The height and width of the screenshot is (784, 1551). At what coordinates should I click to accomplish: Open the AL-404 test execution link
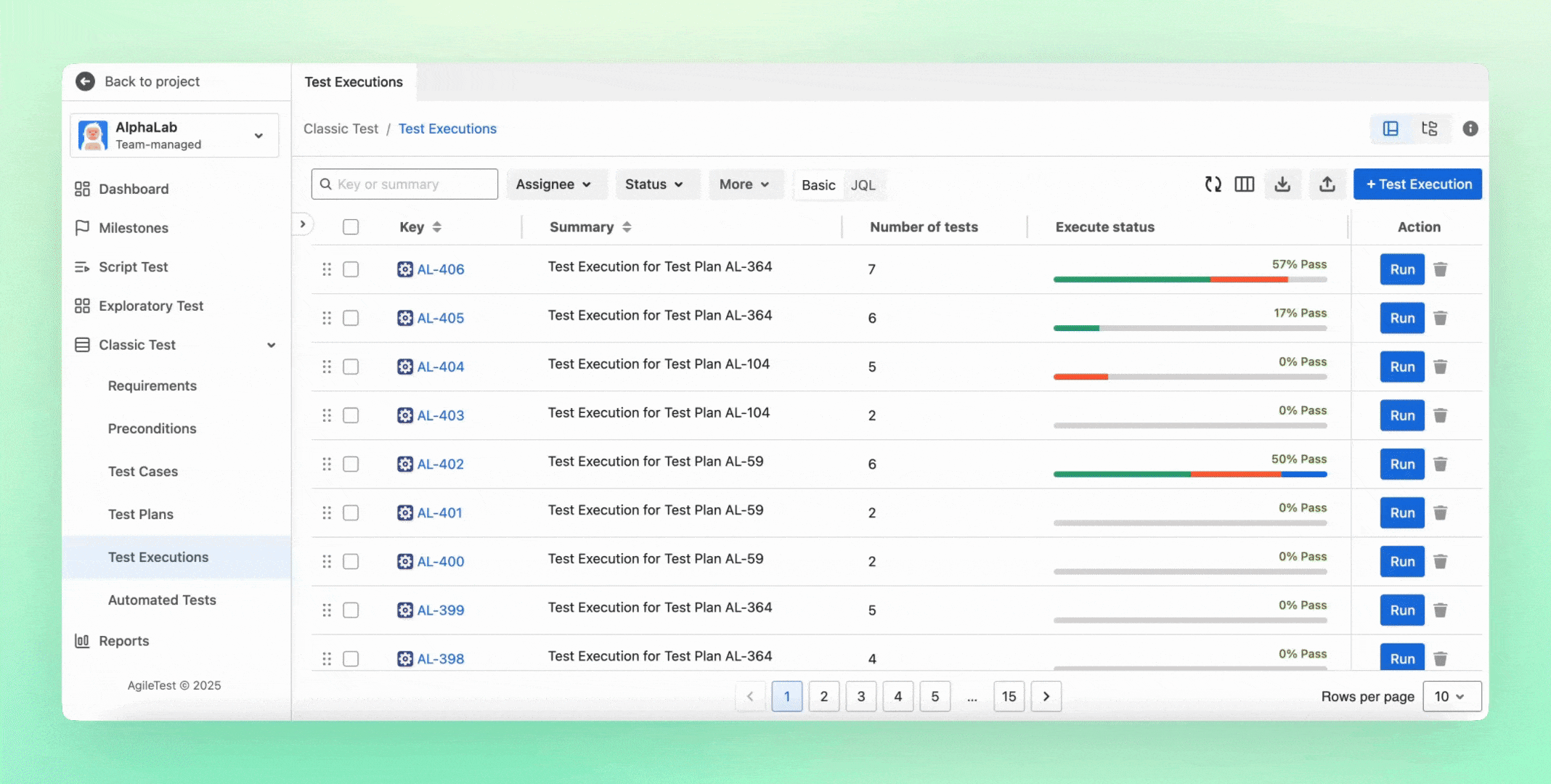[x=441, y=367]
